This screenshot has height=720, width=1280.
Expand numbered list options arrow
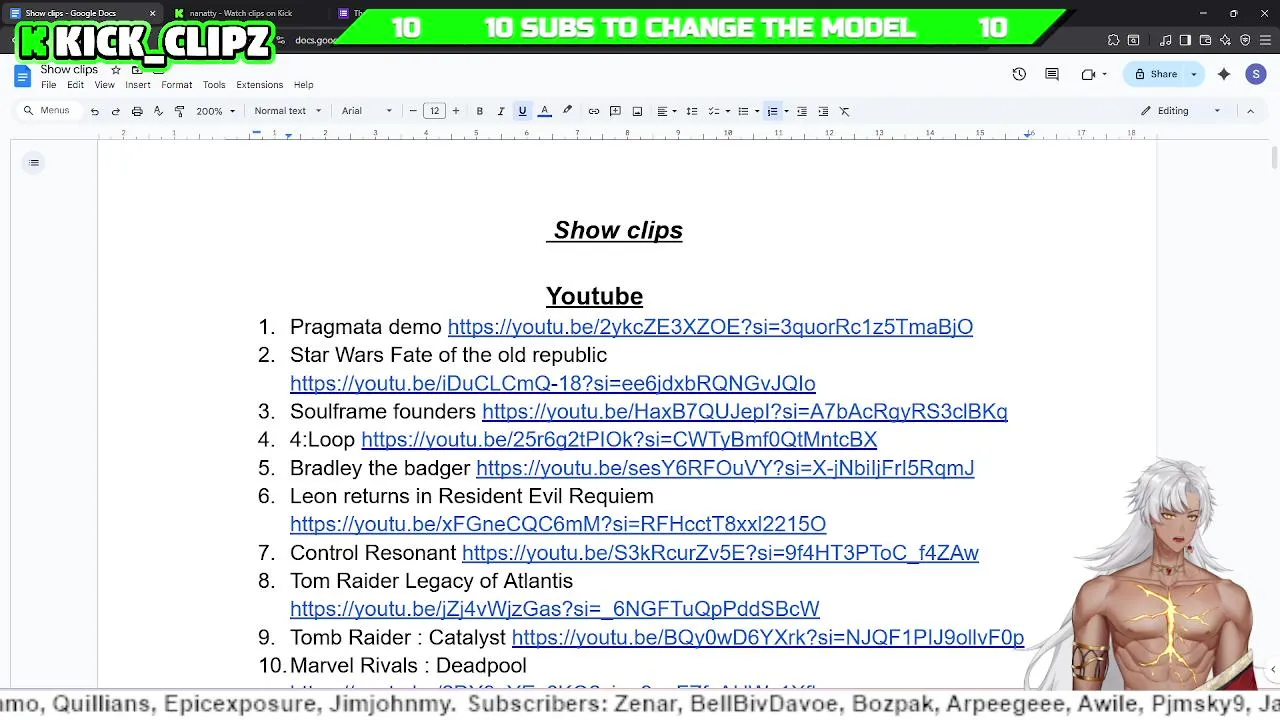(x=786, y=111)
